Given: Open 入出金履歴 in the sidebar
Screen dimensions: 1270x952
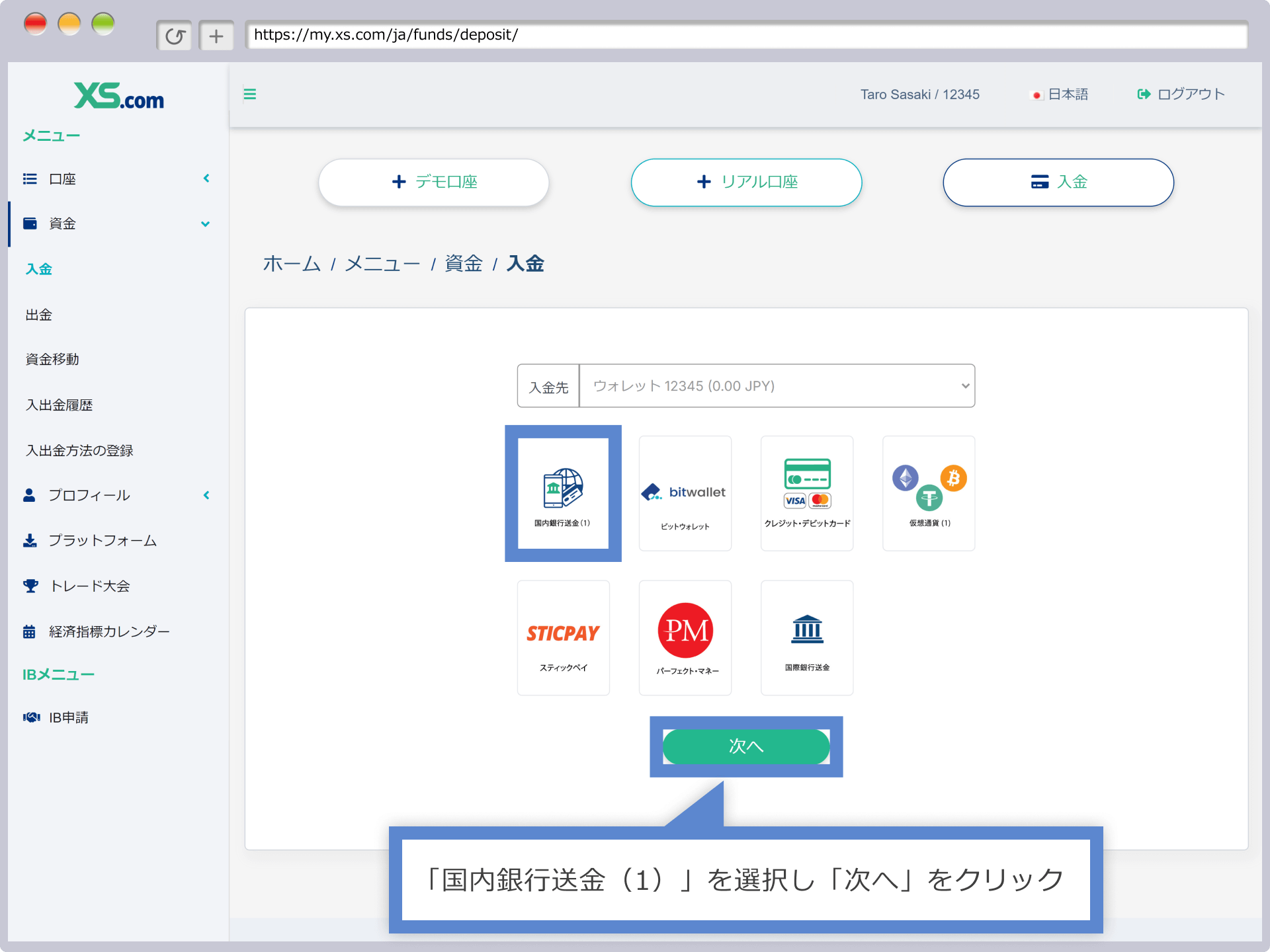Looking at the screenshot, I should click(x=59, y=405).
